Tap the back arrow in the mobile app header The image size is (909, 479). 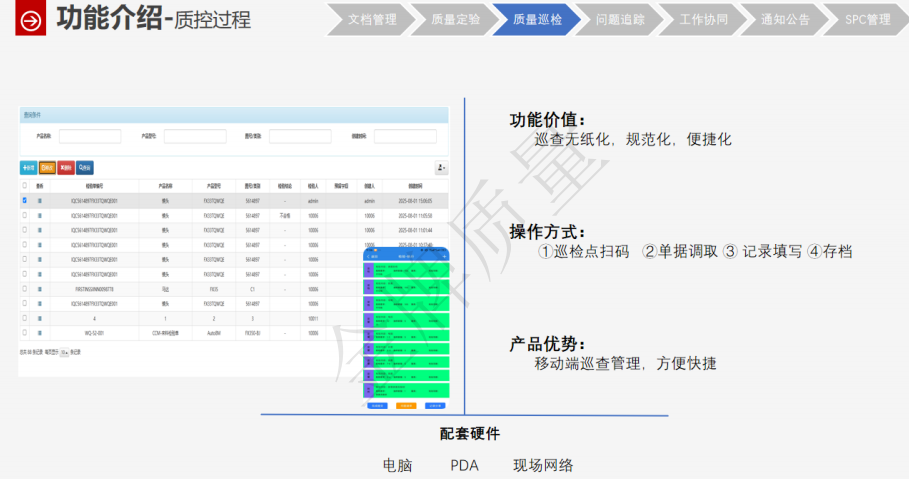[369, 257]
